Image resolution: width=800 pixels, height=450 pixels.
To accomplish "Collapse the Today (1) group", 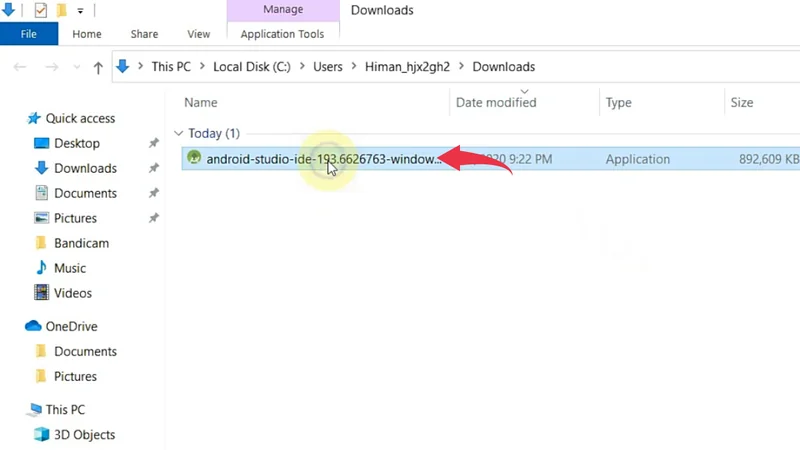I will coord(179,133).
